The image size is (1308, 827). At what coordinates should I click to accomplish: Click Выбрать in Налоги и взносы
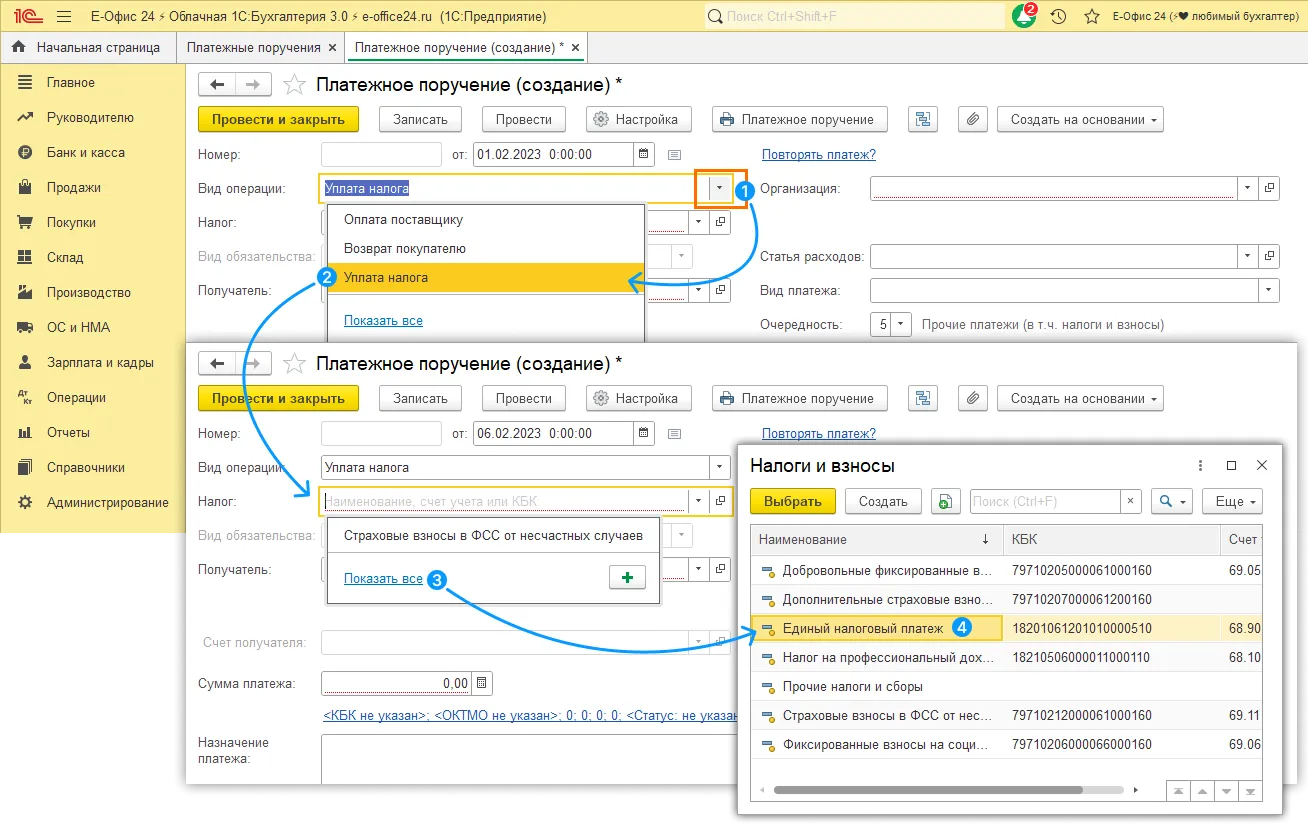tap(792, 501)
